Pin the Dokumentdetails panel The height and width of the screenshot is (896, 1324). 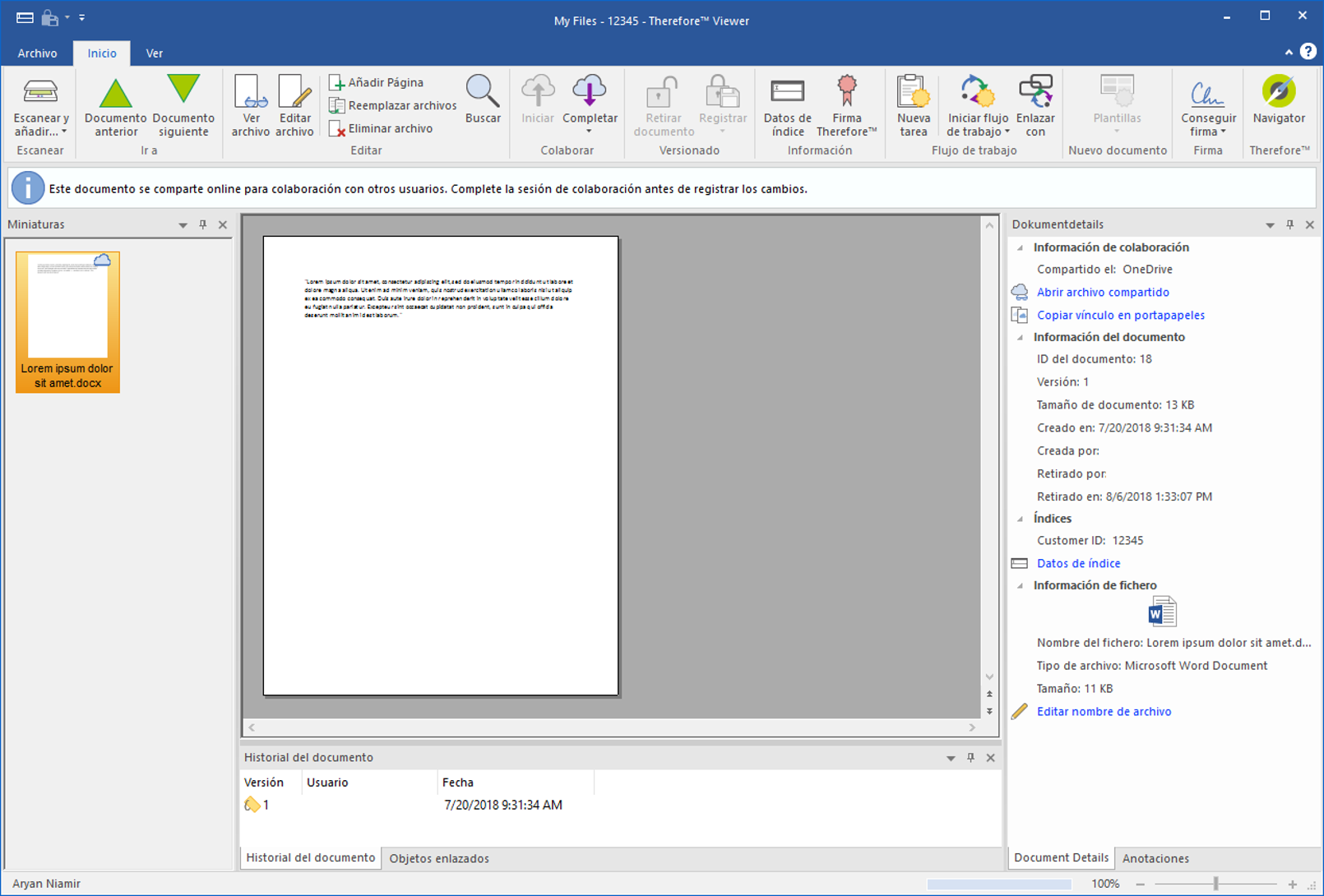[x=1289, y=224]
